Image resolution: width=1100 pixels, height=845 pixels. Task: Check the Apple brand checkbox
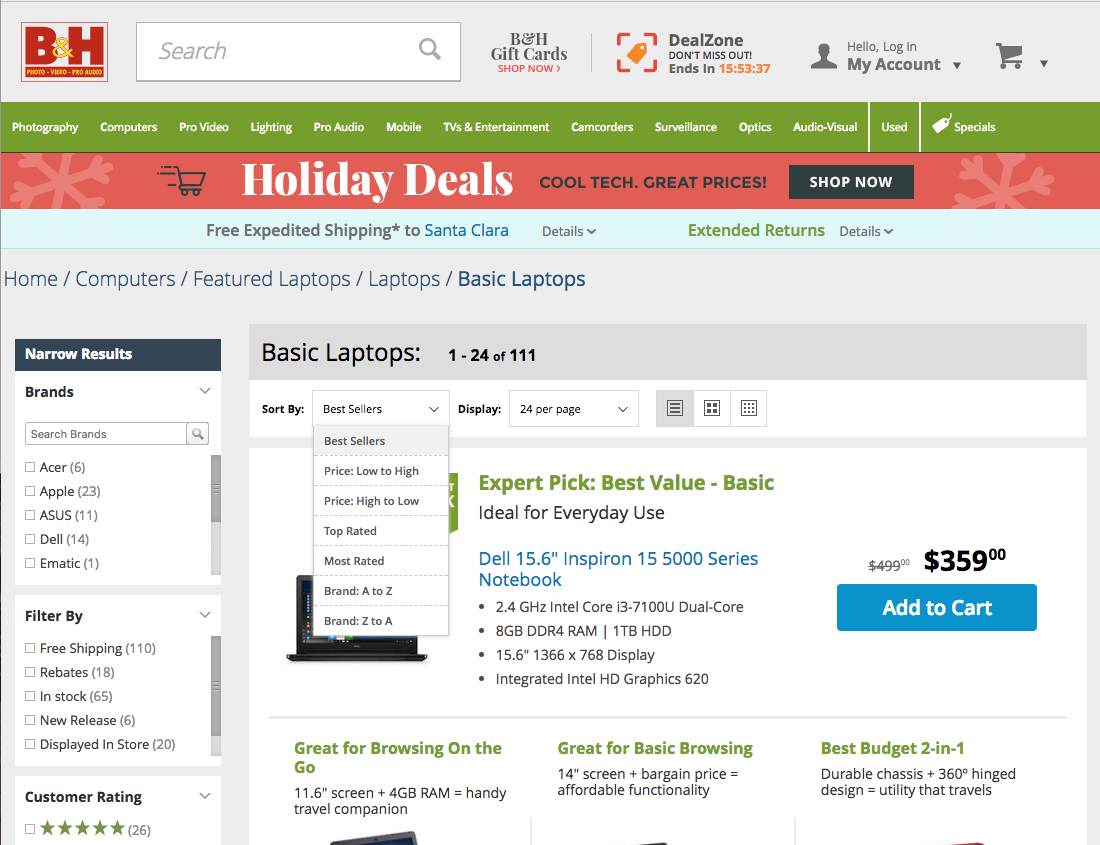click(30, 491)
